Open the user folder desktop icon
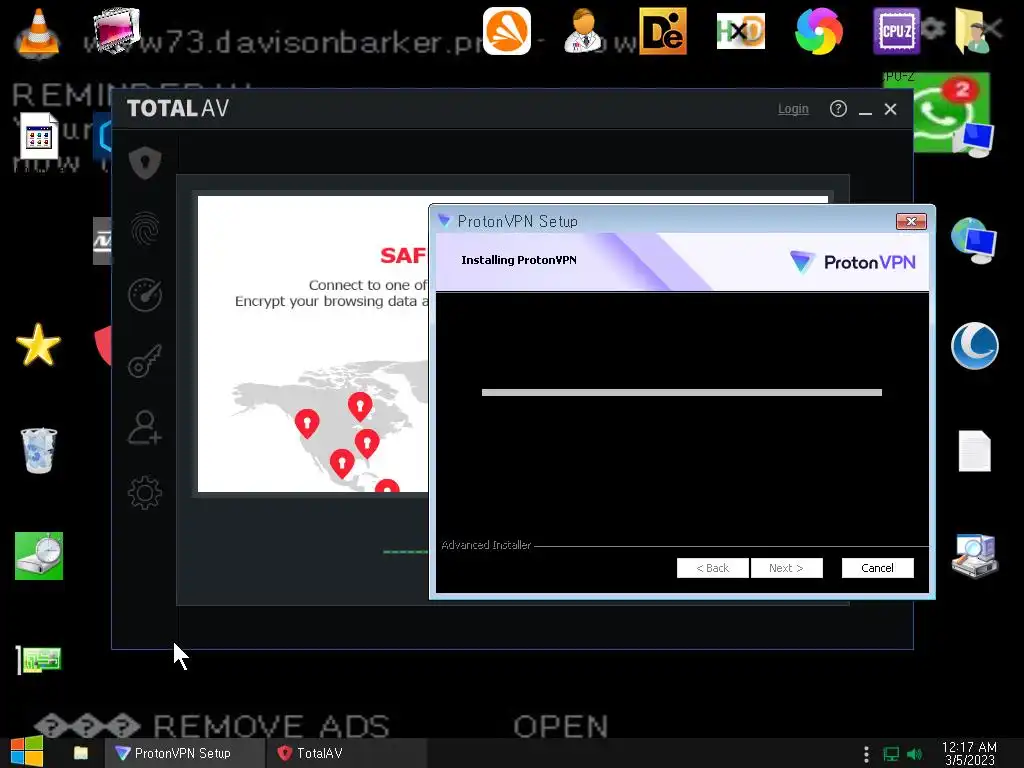 coord(973,31)
